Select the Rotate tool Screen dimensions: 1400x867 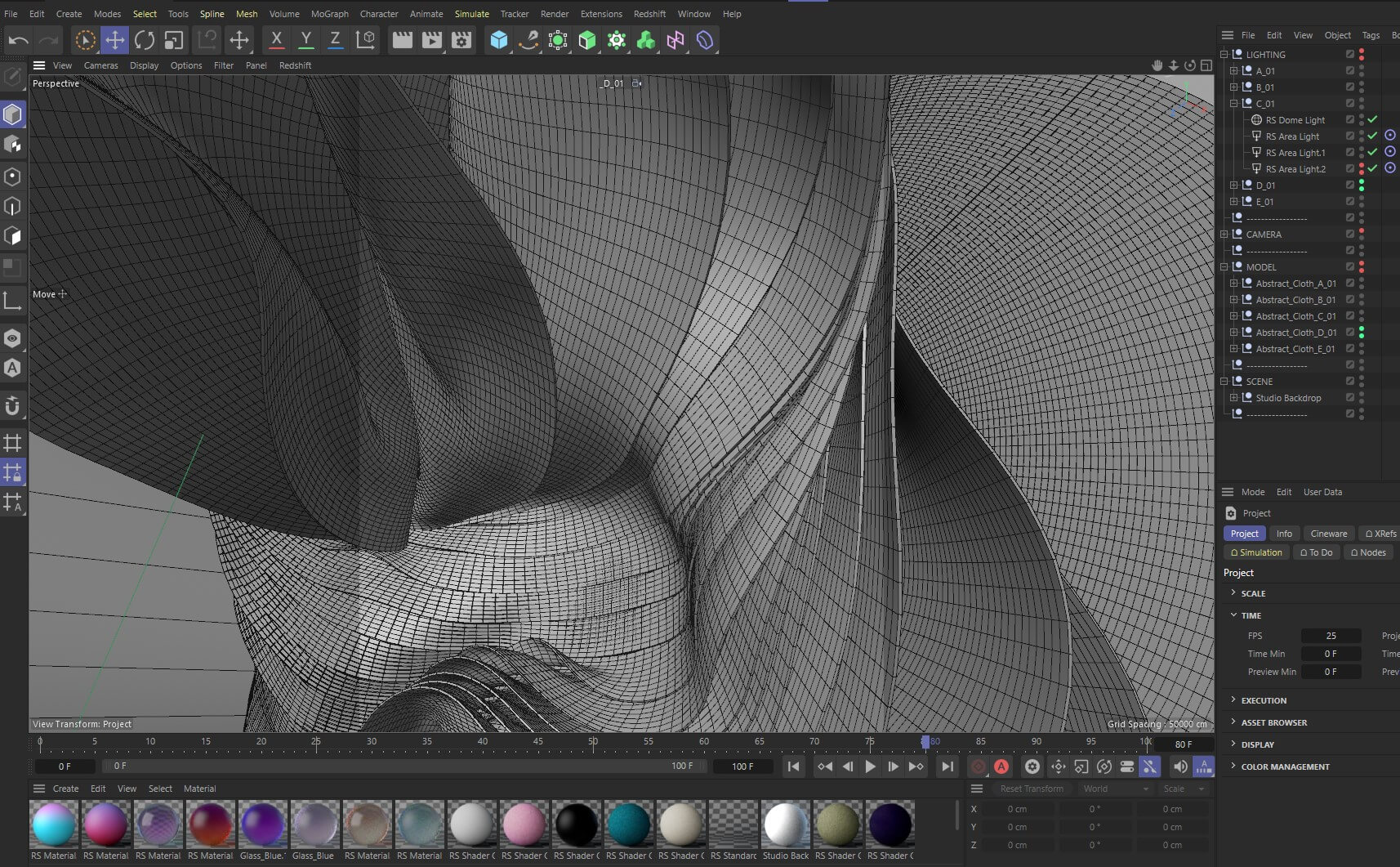click(145, 40)
